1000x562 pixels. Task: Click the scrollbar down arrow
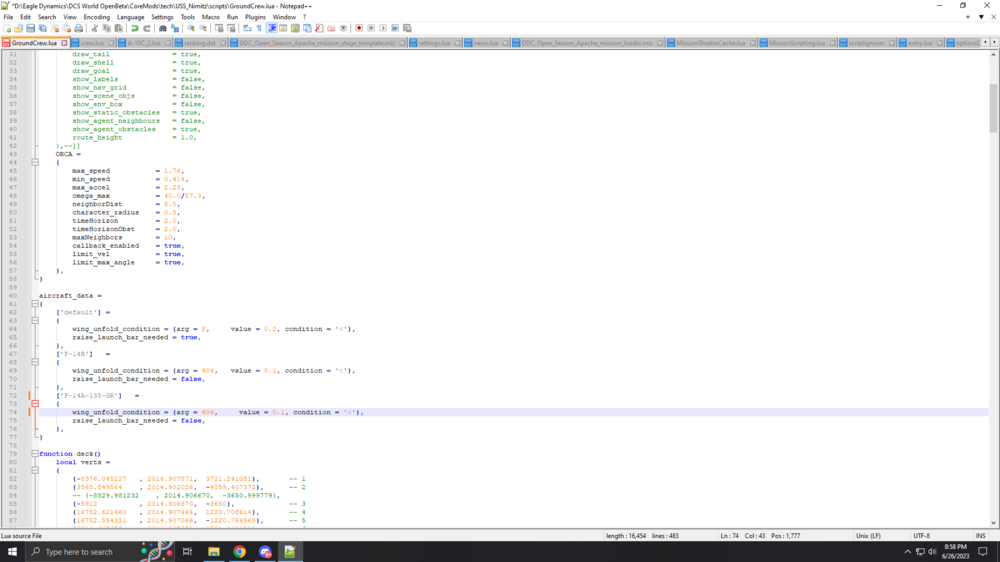[x=993, y=523]
